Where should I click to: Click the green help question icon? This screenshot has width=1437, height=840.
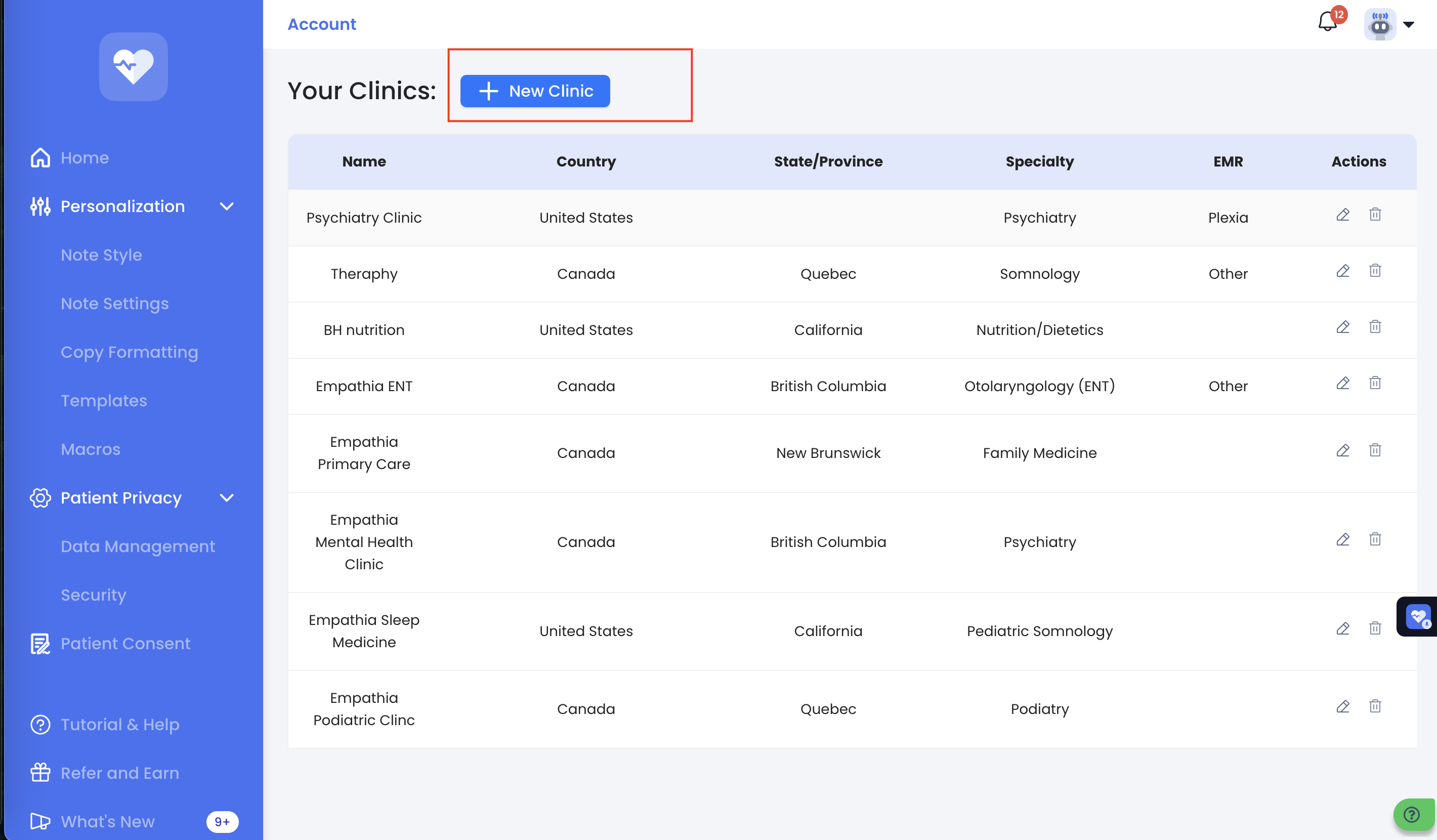pos(1412,814)
